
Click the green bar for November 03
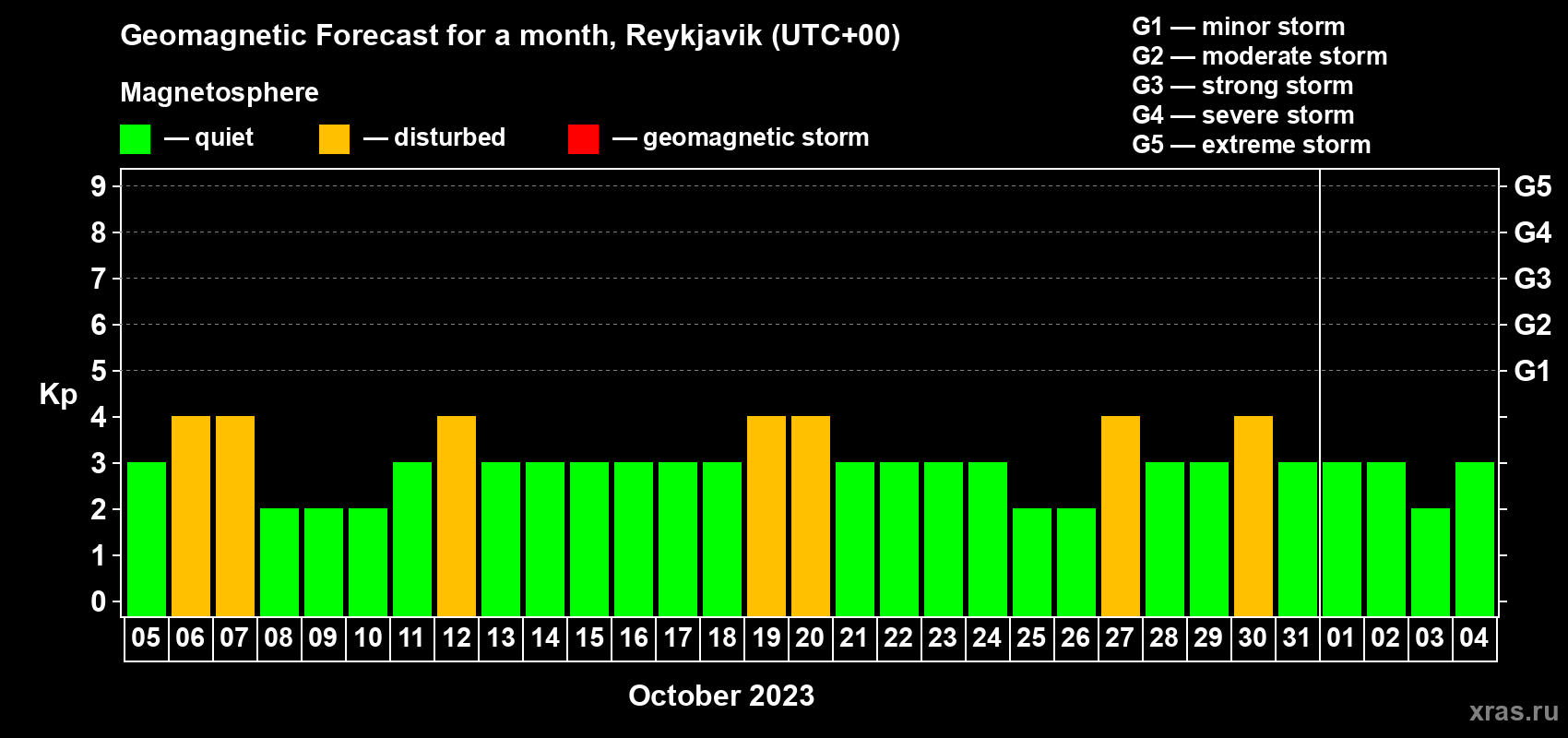pos(1431,562)
